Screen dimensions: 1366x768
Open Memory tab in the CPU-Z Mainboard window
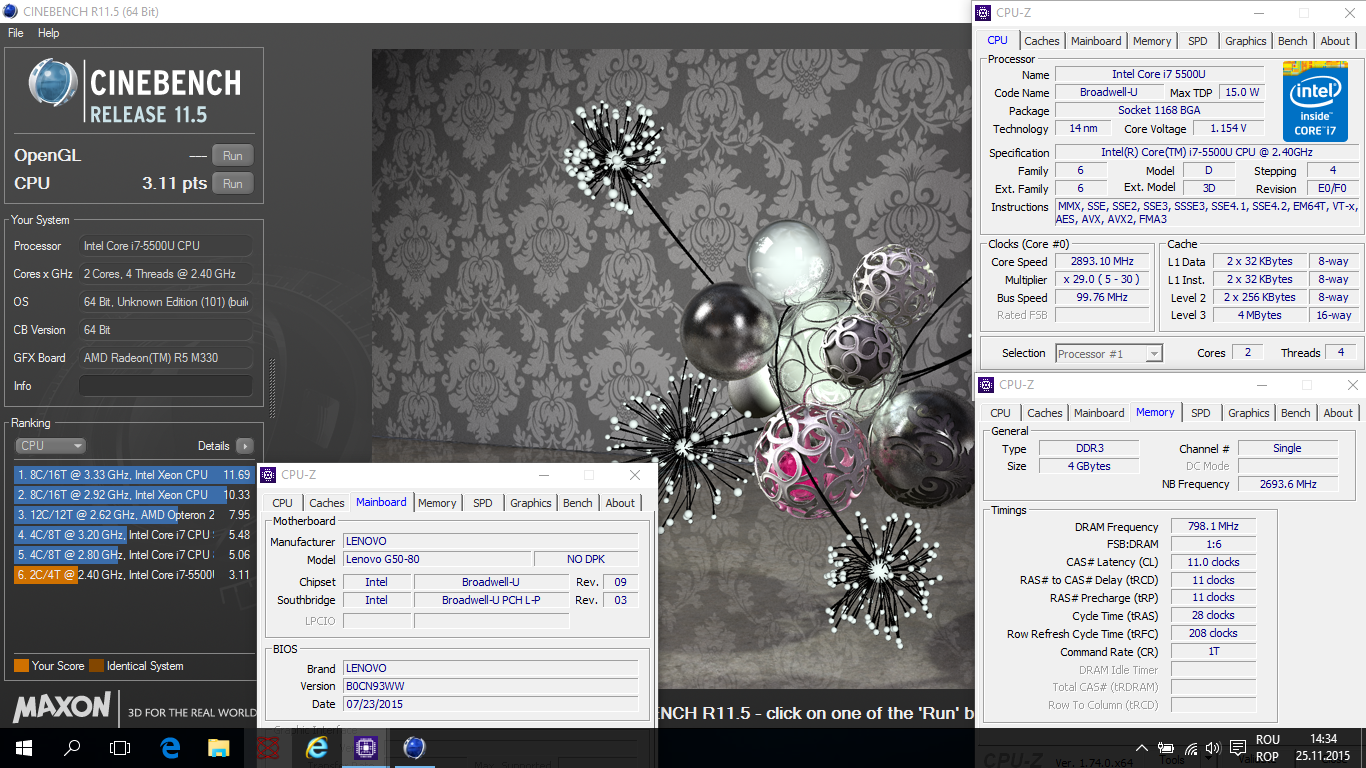437,503
